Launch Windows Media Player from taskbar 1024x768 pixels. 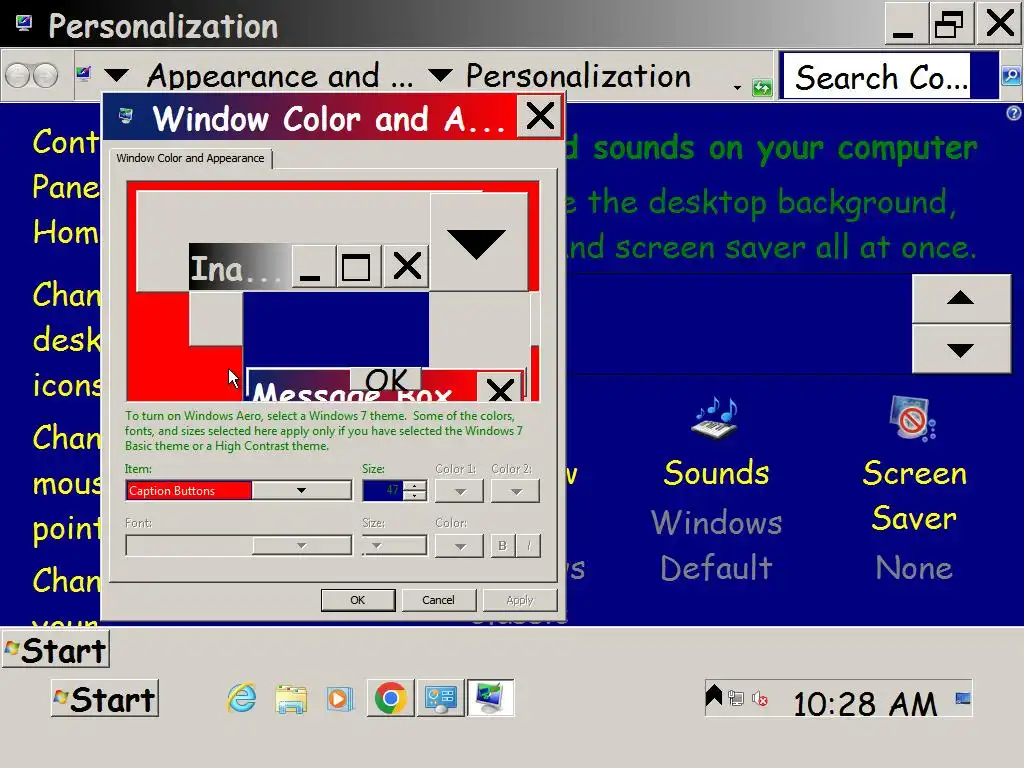pos(340,699)
